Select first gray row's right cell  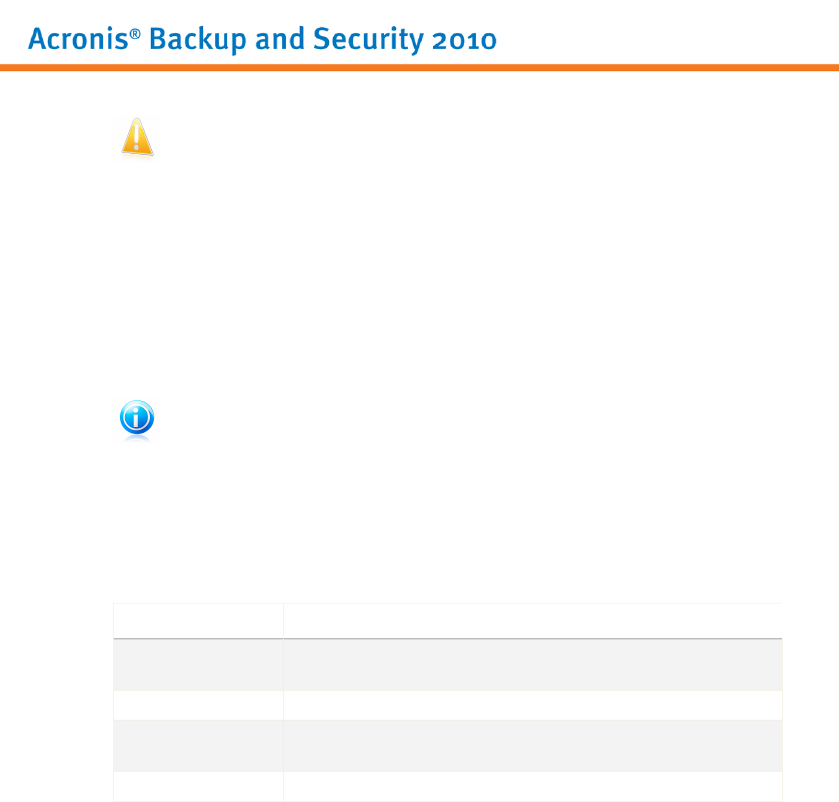(533, 665)
